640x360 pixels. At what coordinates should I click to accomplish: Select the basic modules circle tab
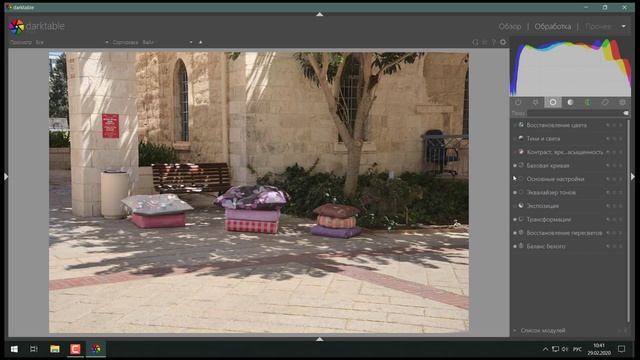[553, 102]
